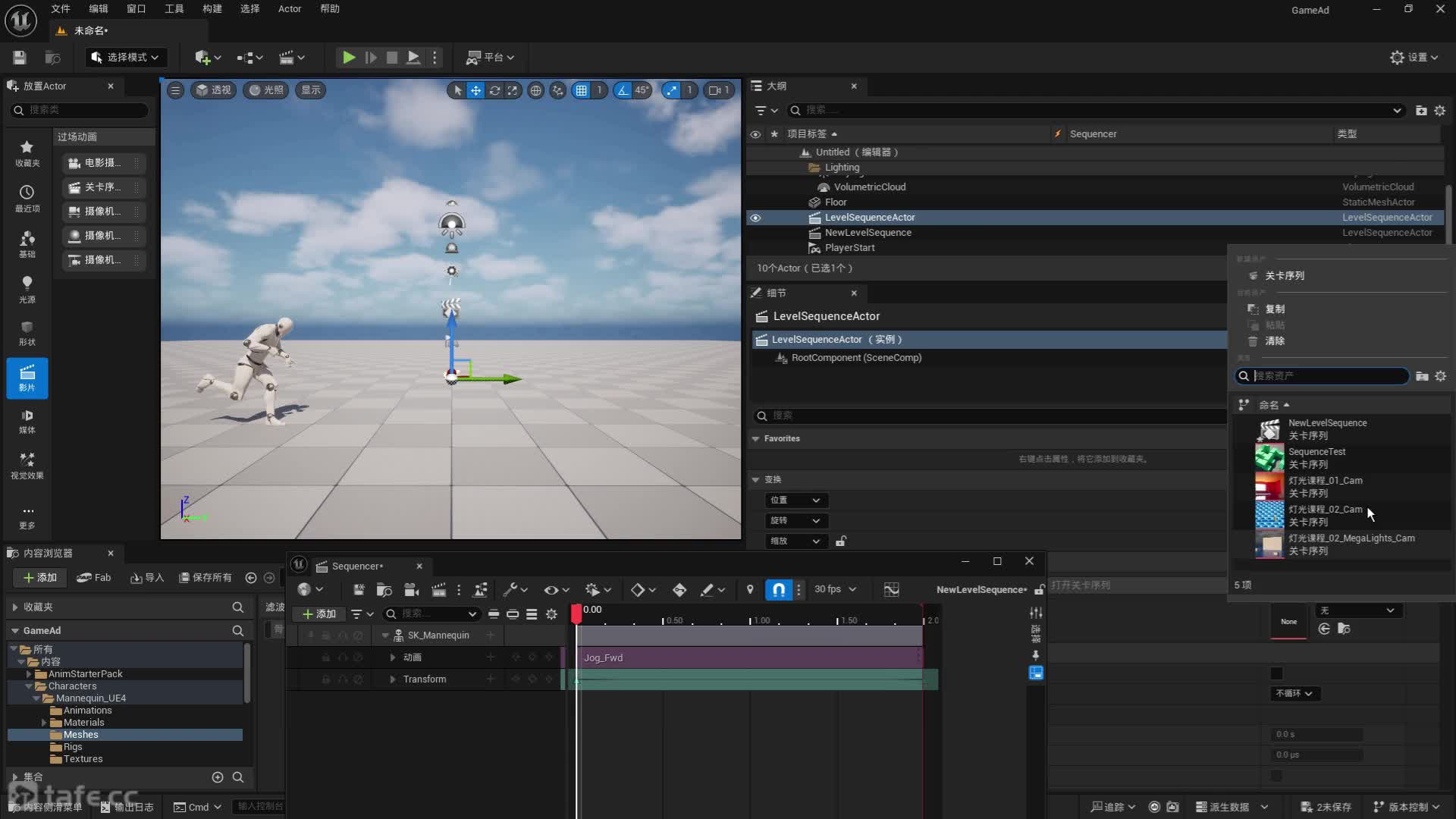The width and height of the screenshot is (1456, 819).
Task: Expand the Transform track in Sequencer
Action: click(393, 679)
